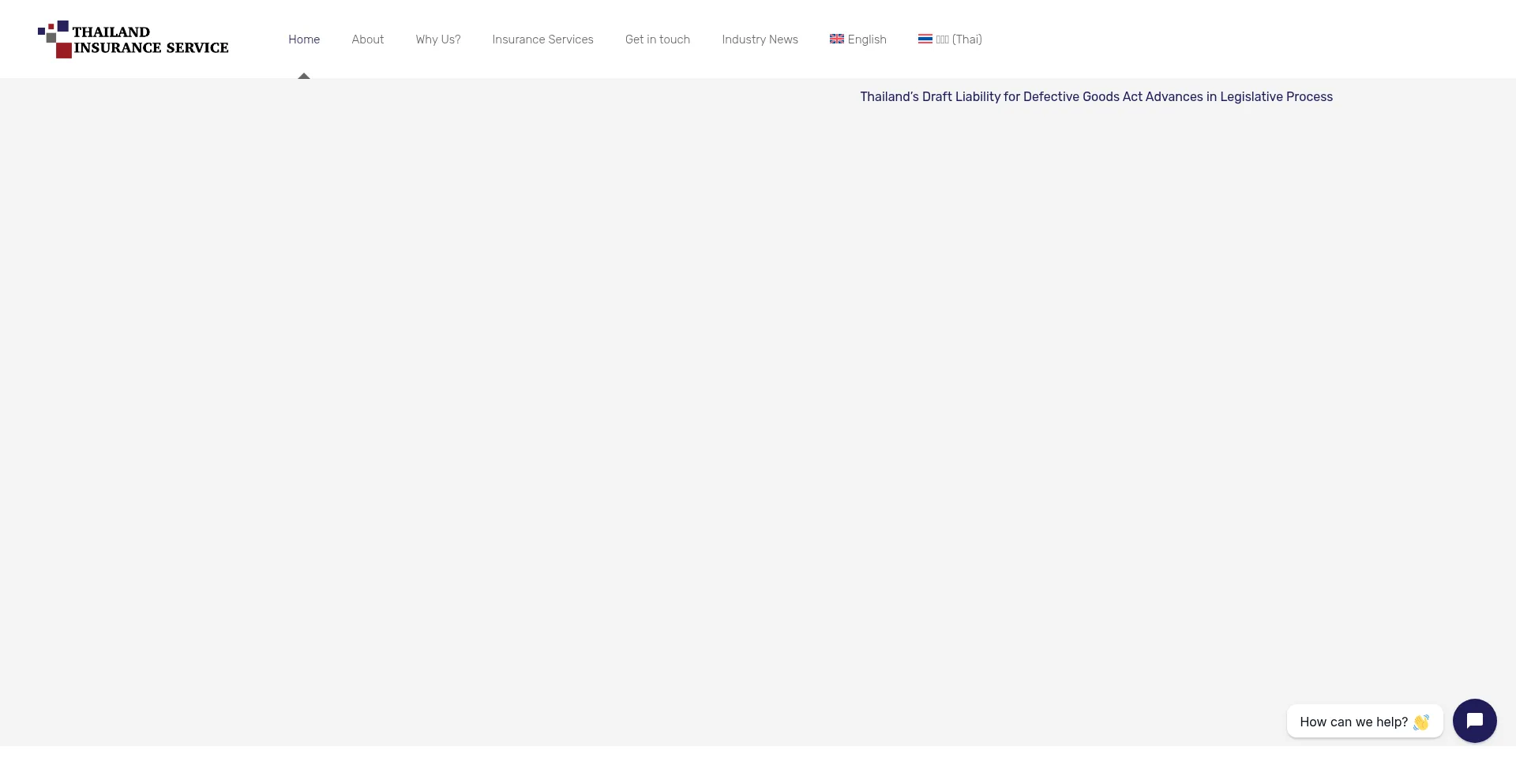Viewport: 1516px width, 784px height.
Task: Open the Insurance Services menu
Action: [x=542, y=39]
